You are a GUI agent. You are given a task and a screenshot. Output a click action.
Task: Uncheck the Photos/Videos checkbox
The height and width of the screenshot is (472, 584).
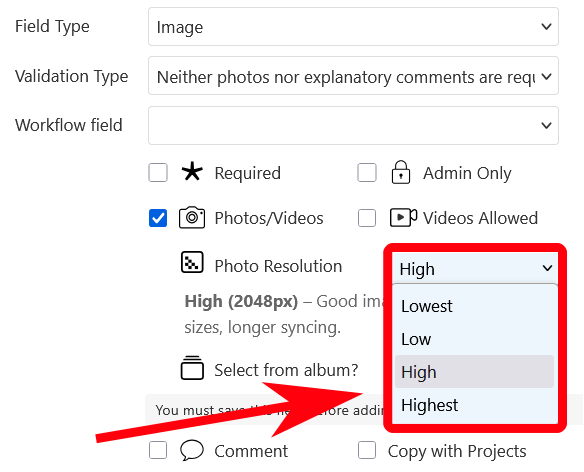(158, 218)
